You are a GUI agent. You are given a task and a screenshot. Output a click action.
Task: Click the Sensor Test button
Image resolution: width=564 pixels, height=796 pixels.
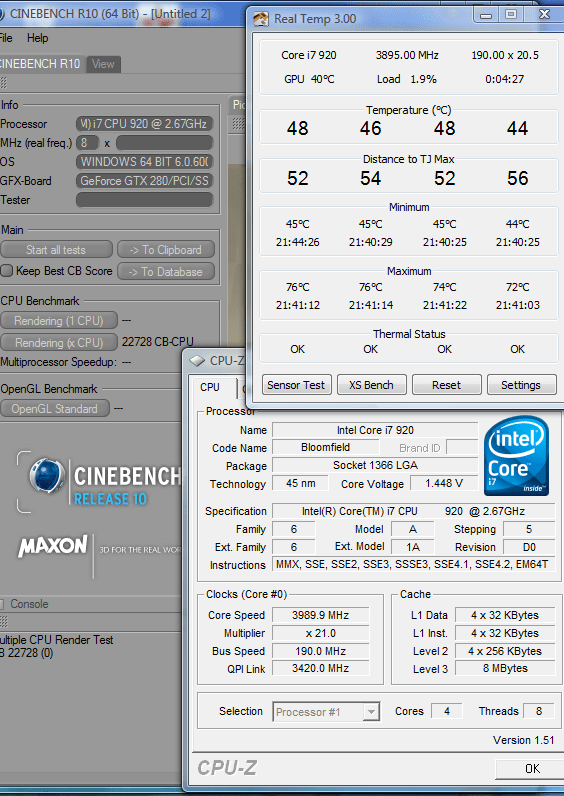pyautogui.click(x=296, y=385)
